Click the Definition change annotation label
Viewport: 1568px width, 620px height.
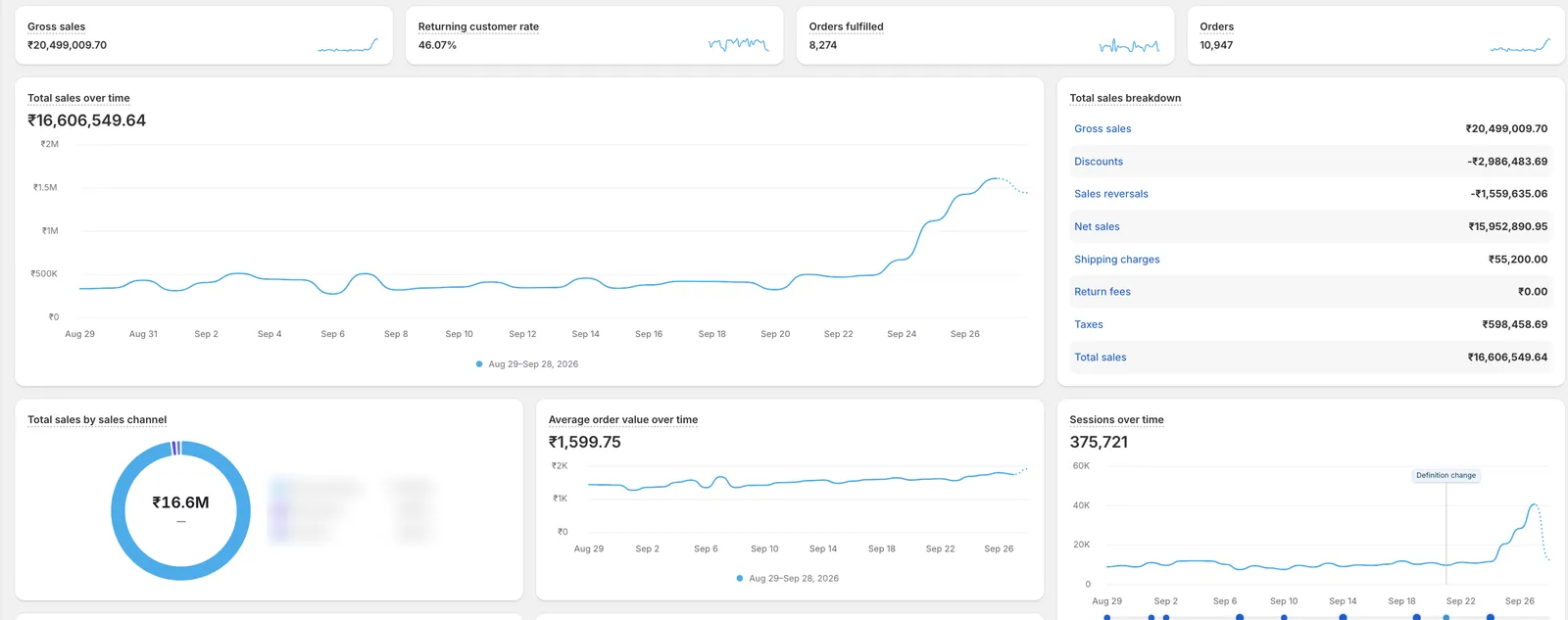(1445, 475)
